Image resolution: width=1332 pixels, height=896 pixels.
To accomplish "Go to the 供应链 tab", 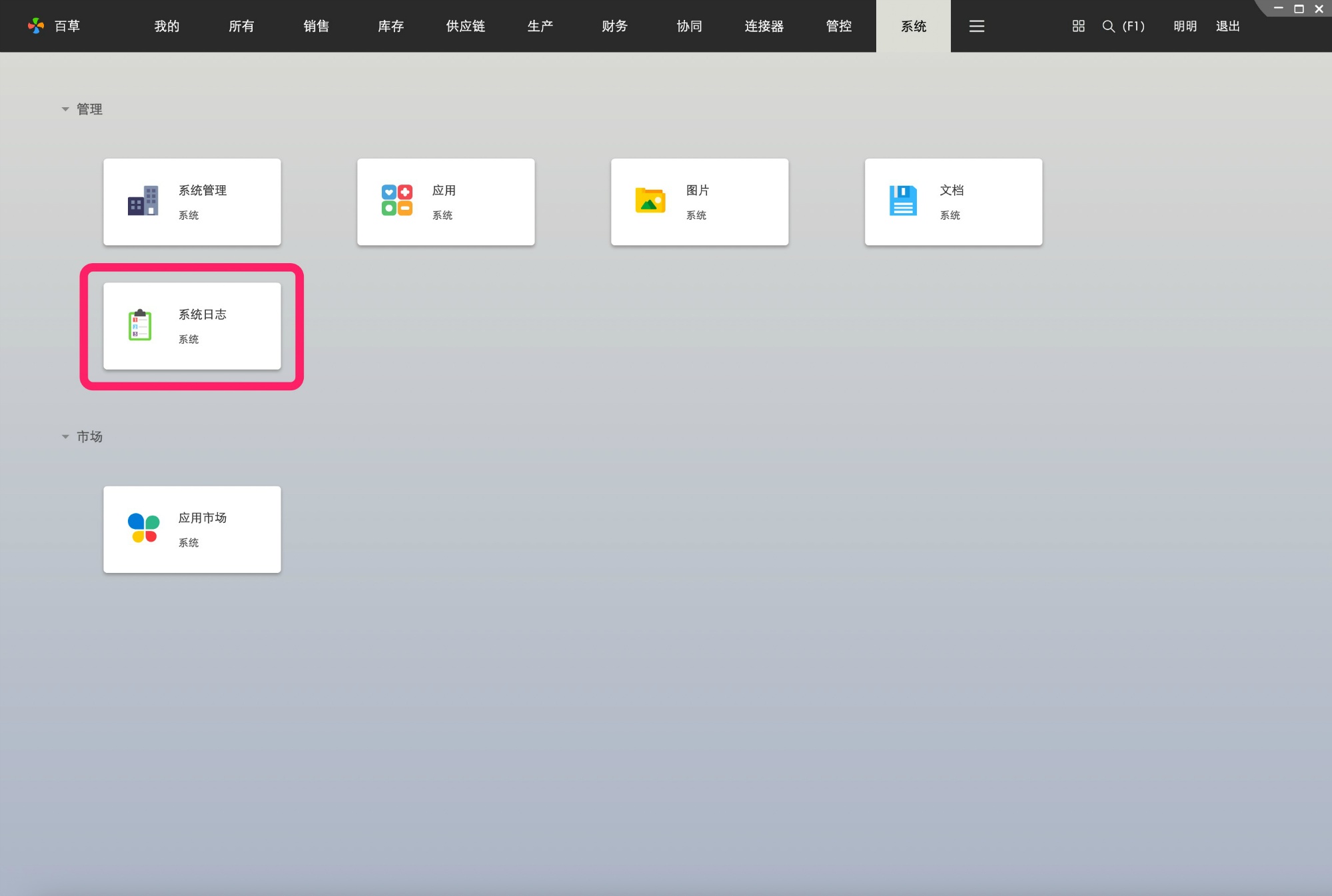I will click(x=465, y=26).
